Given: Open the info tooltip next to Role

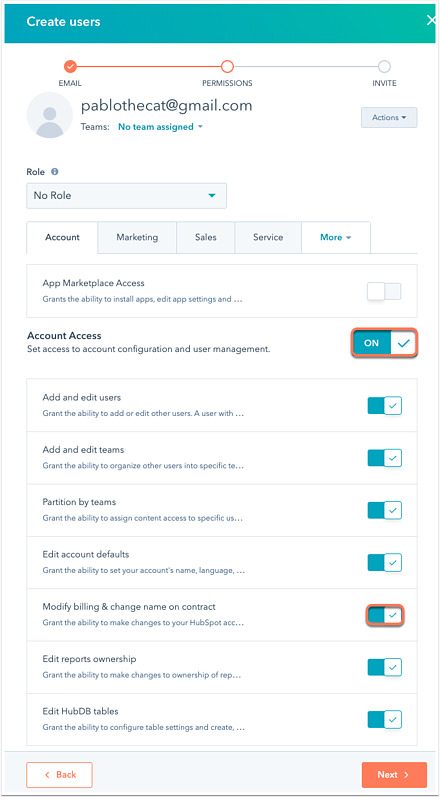Looking at the screenshot, I should point(54,172).
